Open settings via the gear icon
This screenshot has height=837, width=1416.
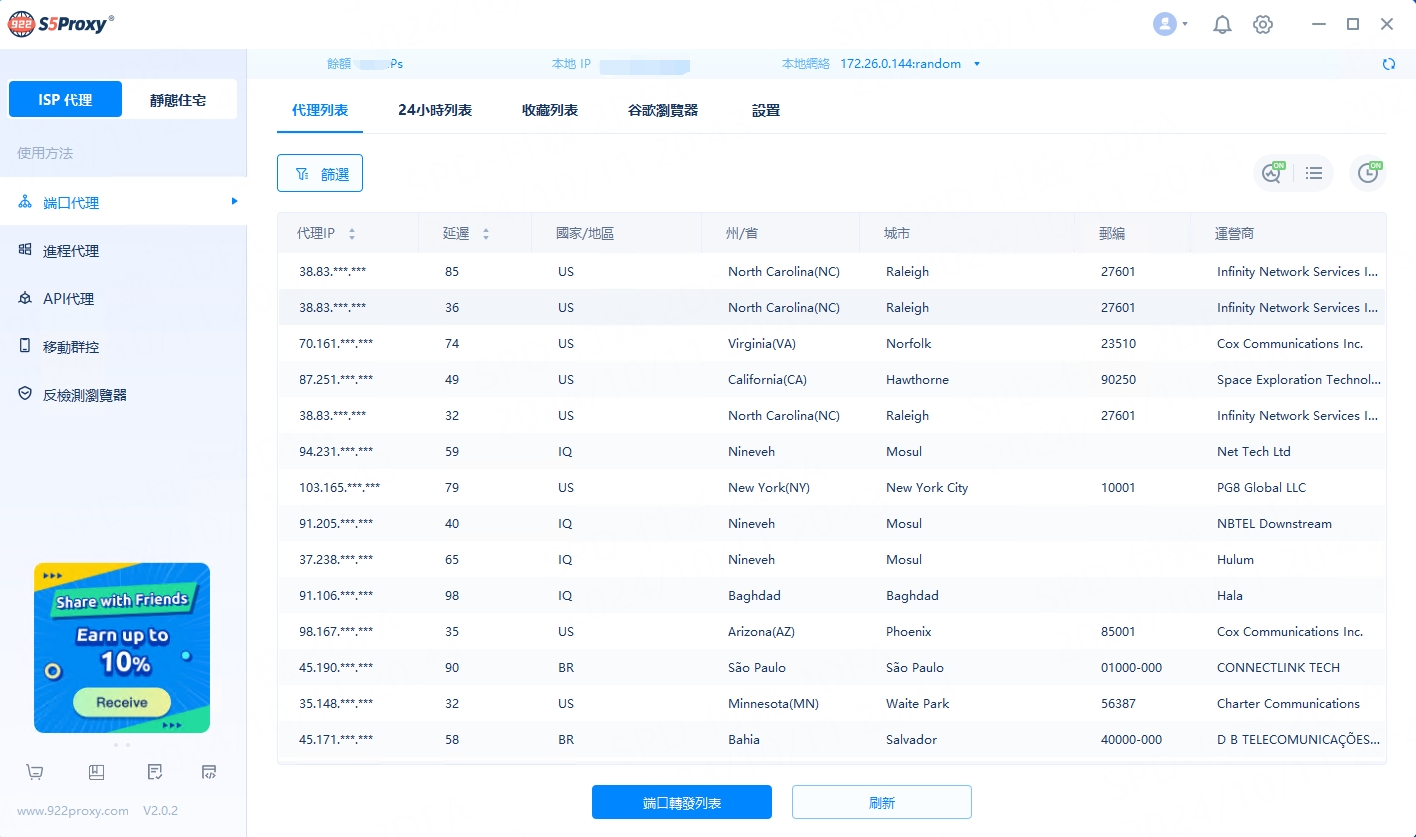pyautogui.click(x=1263, y=25)
